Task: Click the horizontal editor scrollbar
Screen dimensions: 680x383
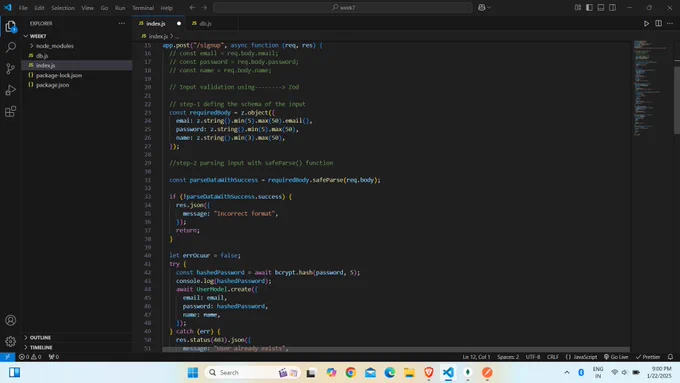Action: 396,349
